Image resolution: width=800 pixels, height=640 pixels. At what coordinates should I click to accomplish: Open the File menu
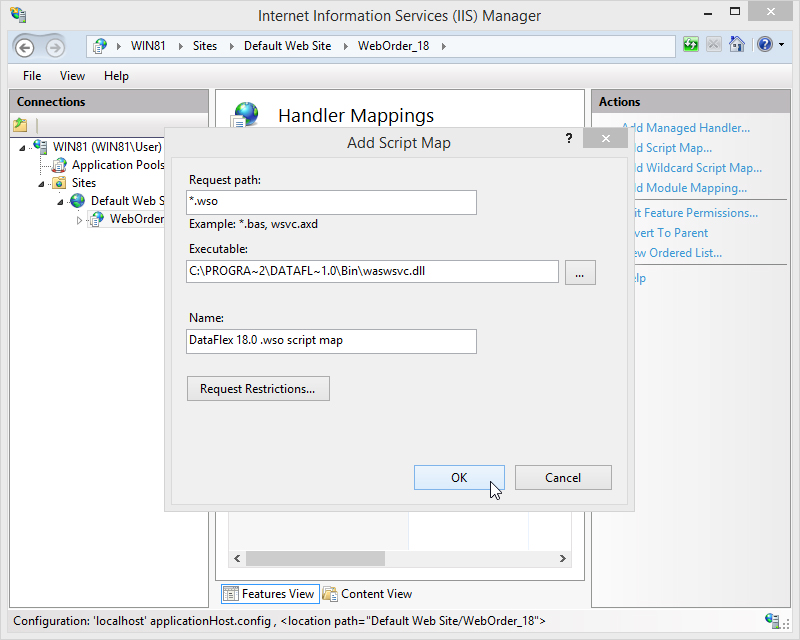pos(32,76)
